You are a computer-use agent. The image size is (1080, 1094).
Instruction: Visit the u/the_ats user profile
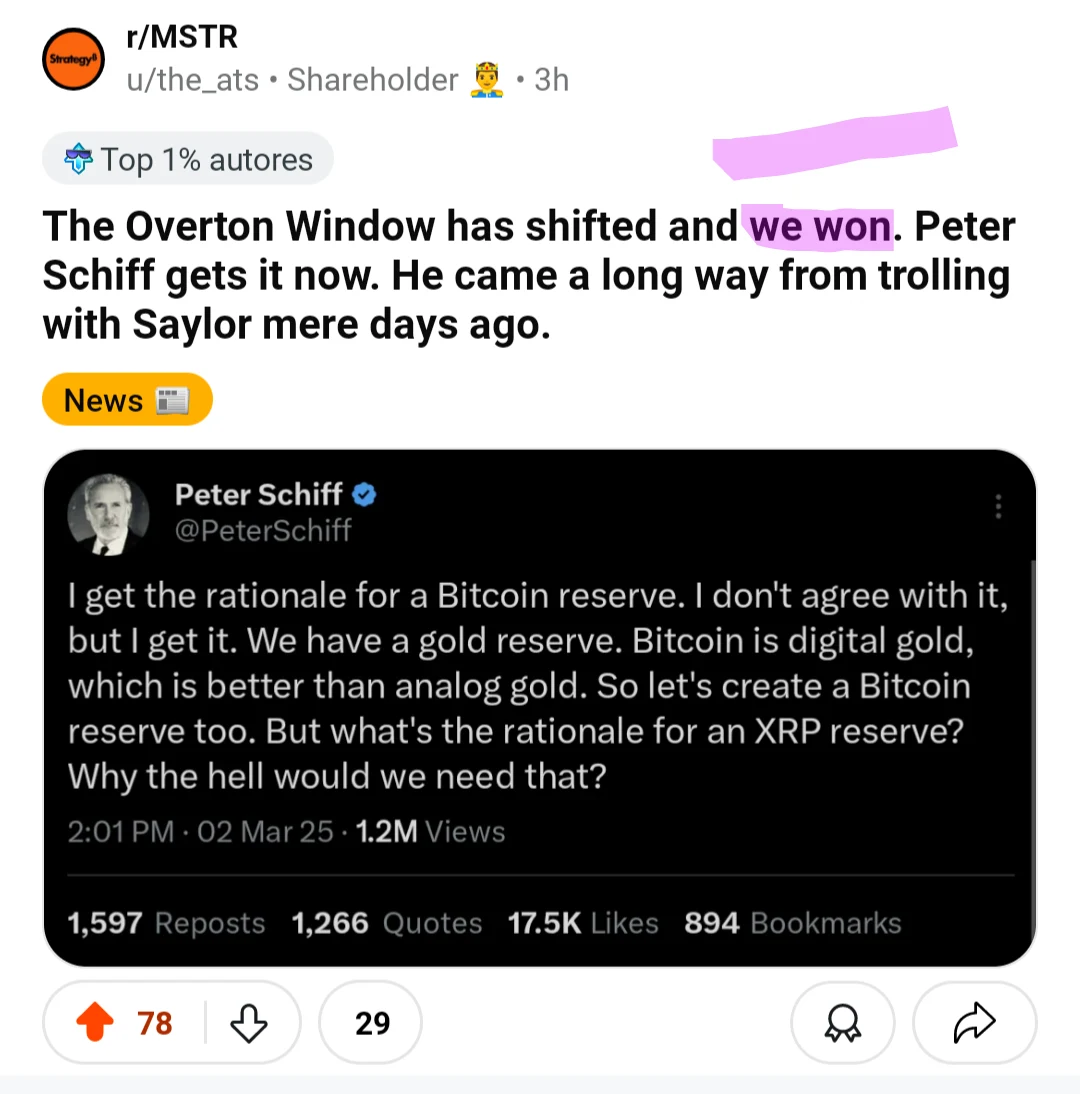coord(190,80)
